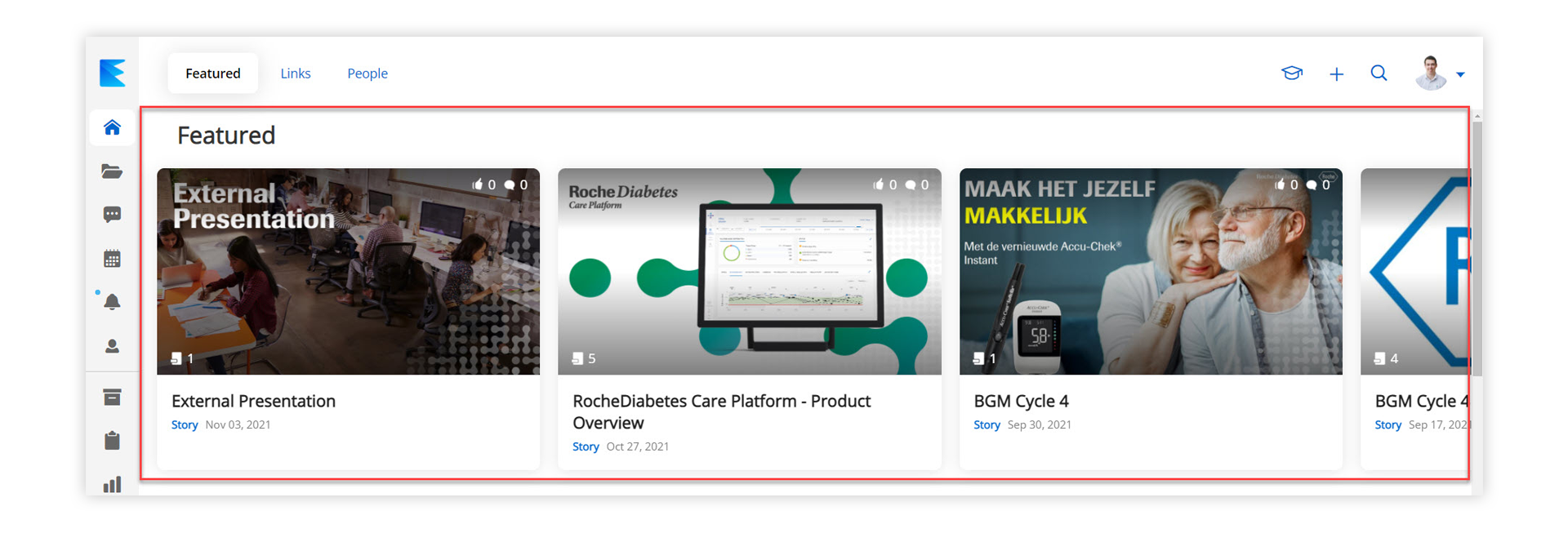1568x542 pixels.
Task: Switch to the People tab
Action: 367,73
